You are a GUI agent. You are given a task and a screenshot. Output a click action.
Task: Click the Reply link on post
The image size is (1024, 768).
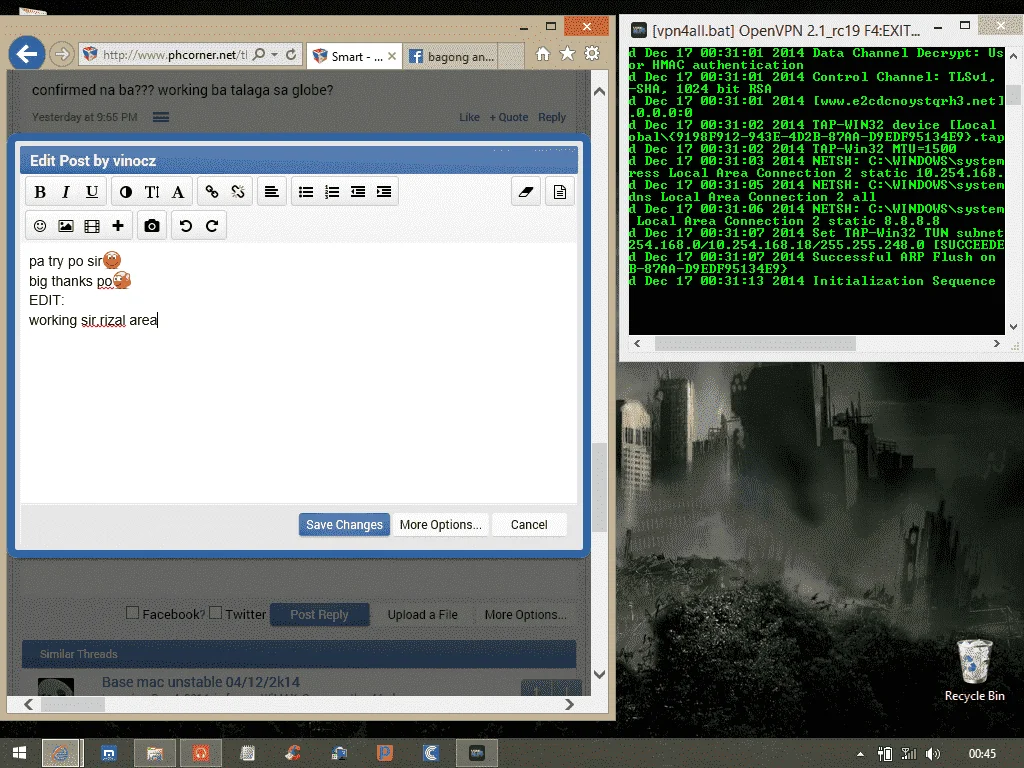click(552, 118)
